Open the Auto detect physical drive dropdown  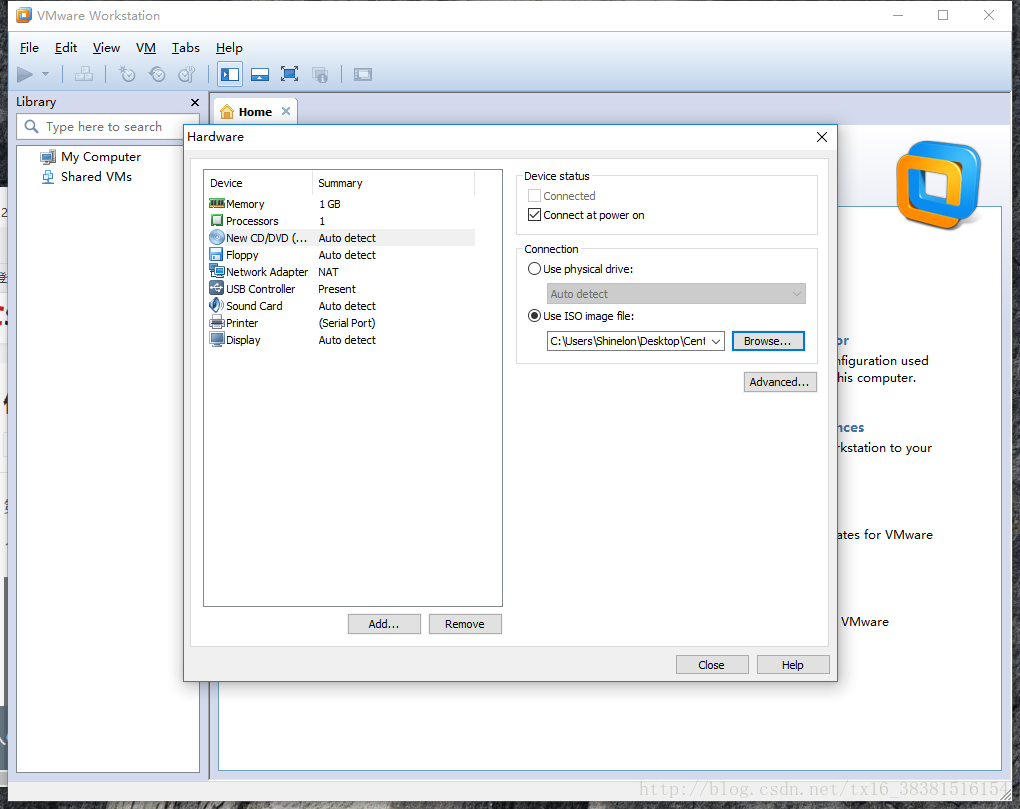click(676, 293)
